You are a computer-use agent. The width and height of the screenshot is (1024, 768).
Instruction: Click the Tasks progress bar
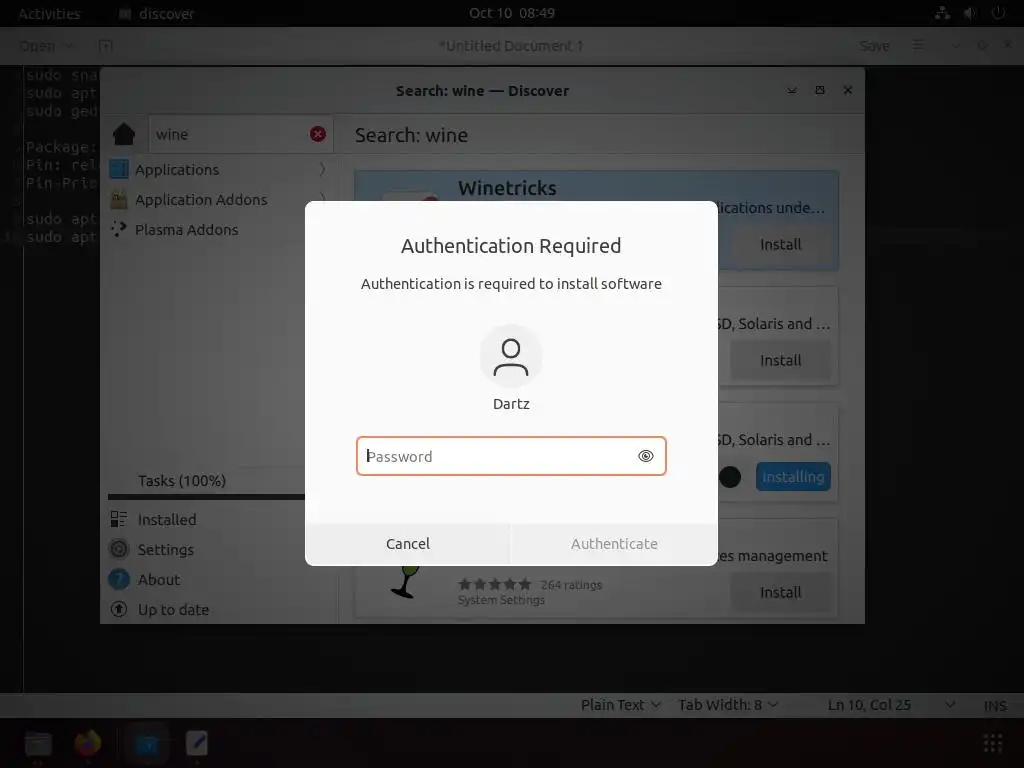point(206,497)
